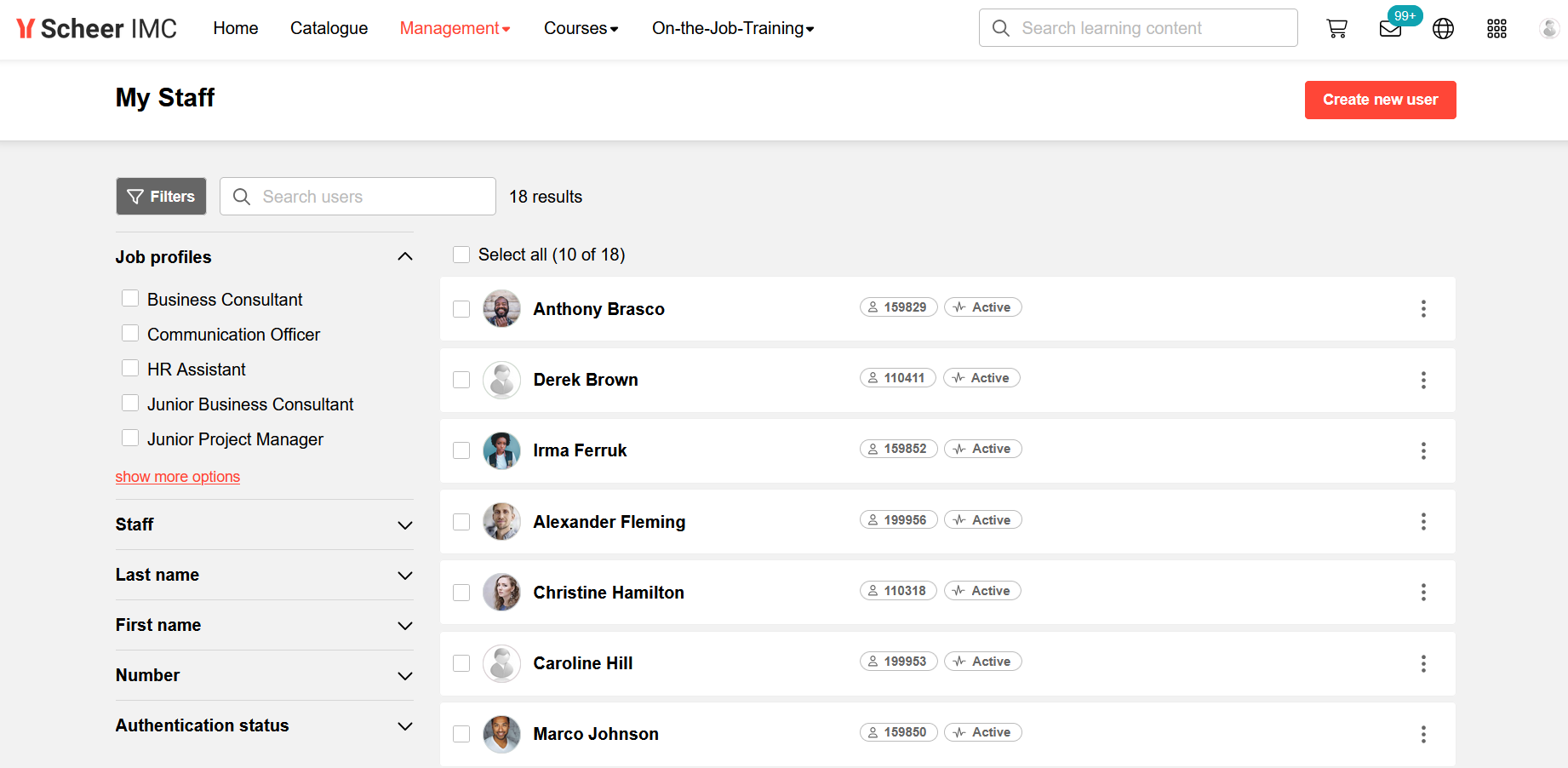Open the On-the-Job-Training dropdown menu
The image size is (1568, 768).
tap(733, 28)
